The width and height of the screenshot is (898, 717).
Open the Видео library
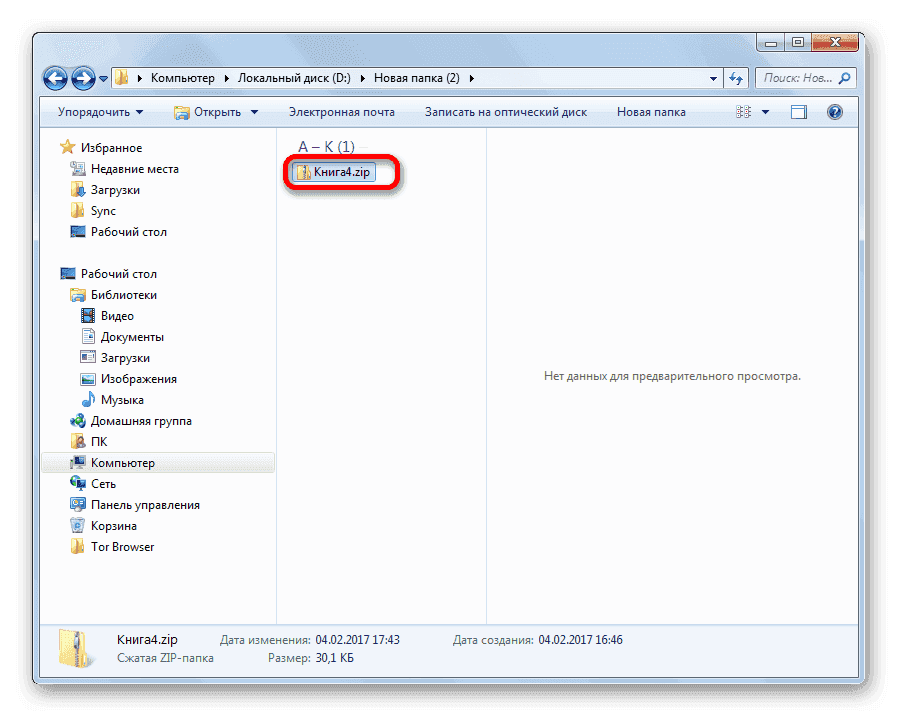[x=117, y=316]
